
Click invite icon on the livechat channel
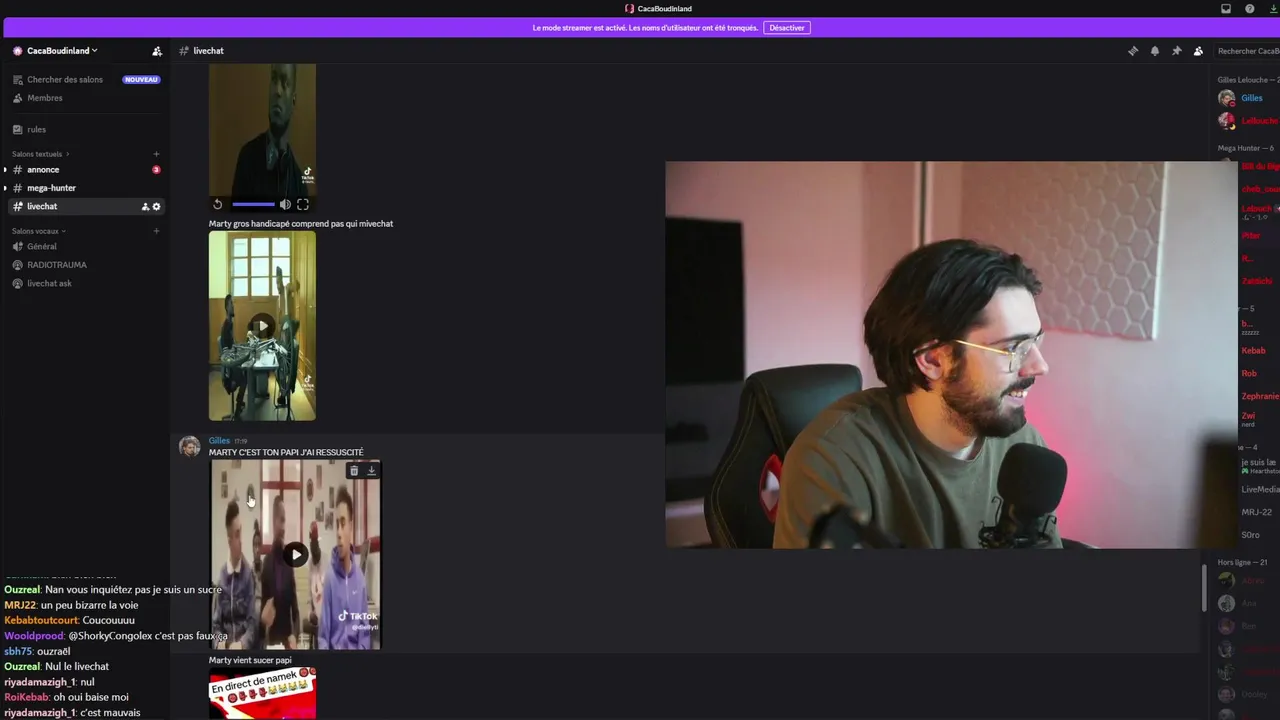coord(145,207)
